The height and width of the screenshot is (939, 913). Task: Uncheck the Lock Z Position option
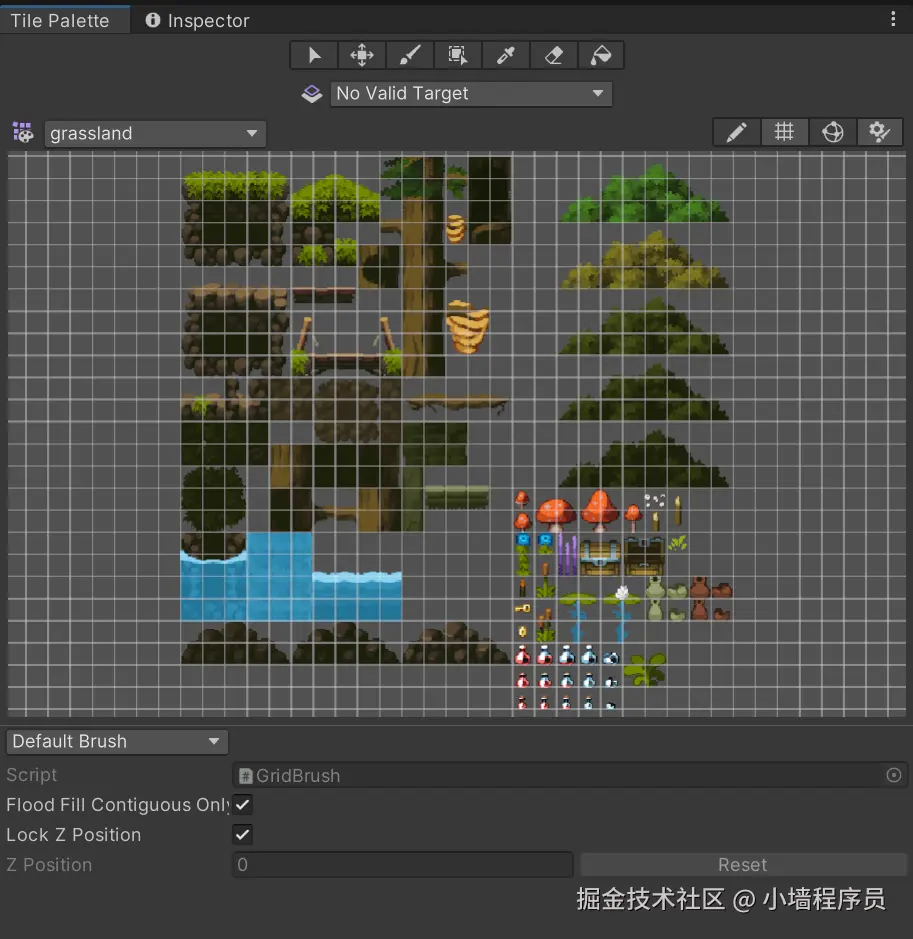click(x=242, y=834)
